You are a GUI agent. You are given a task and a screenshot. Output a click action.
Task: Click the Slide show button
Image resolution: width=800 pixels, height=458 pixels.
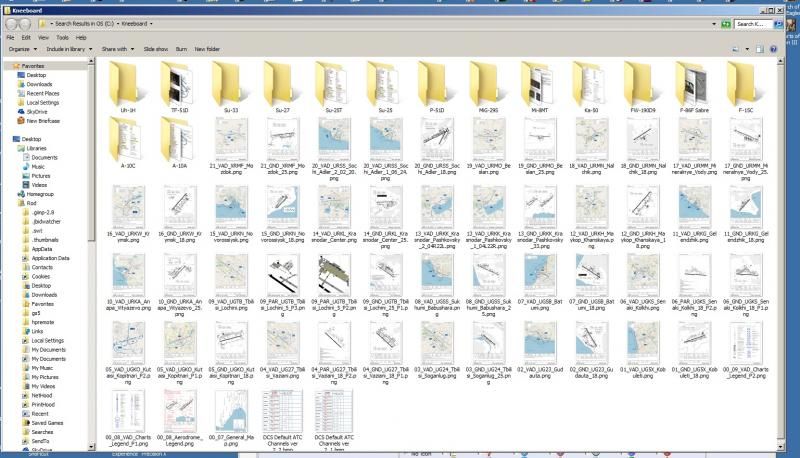tap(156, 49)
